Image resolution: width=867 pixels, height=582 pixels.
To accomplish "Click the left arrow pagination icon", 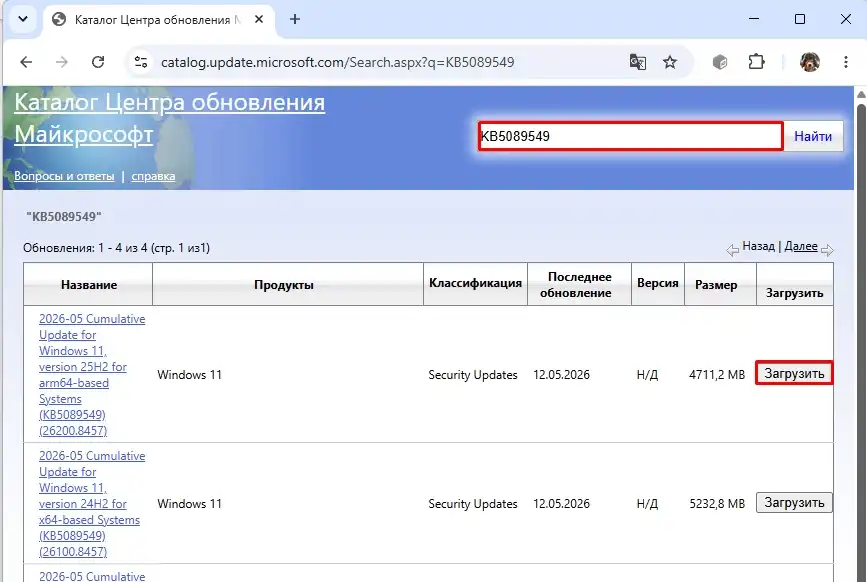I will point(733,250).
